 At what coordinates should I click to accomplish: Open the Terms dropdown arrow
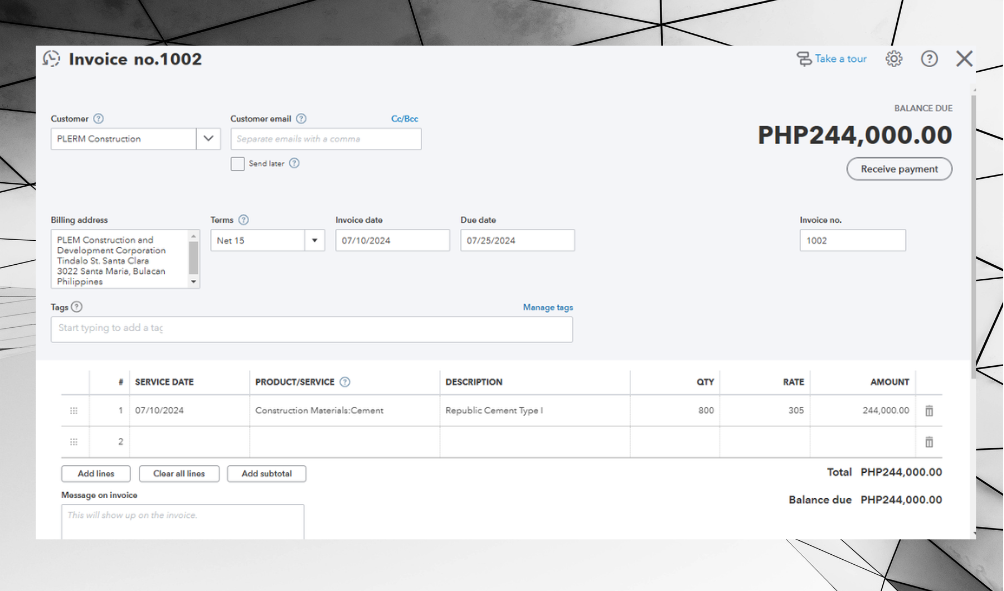tap(314, 241)
